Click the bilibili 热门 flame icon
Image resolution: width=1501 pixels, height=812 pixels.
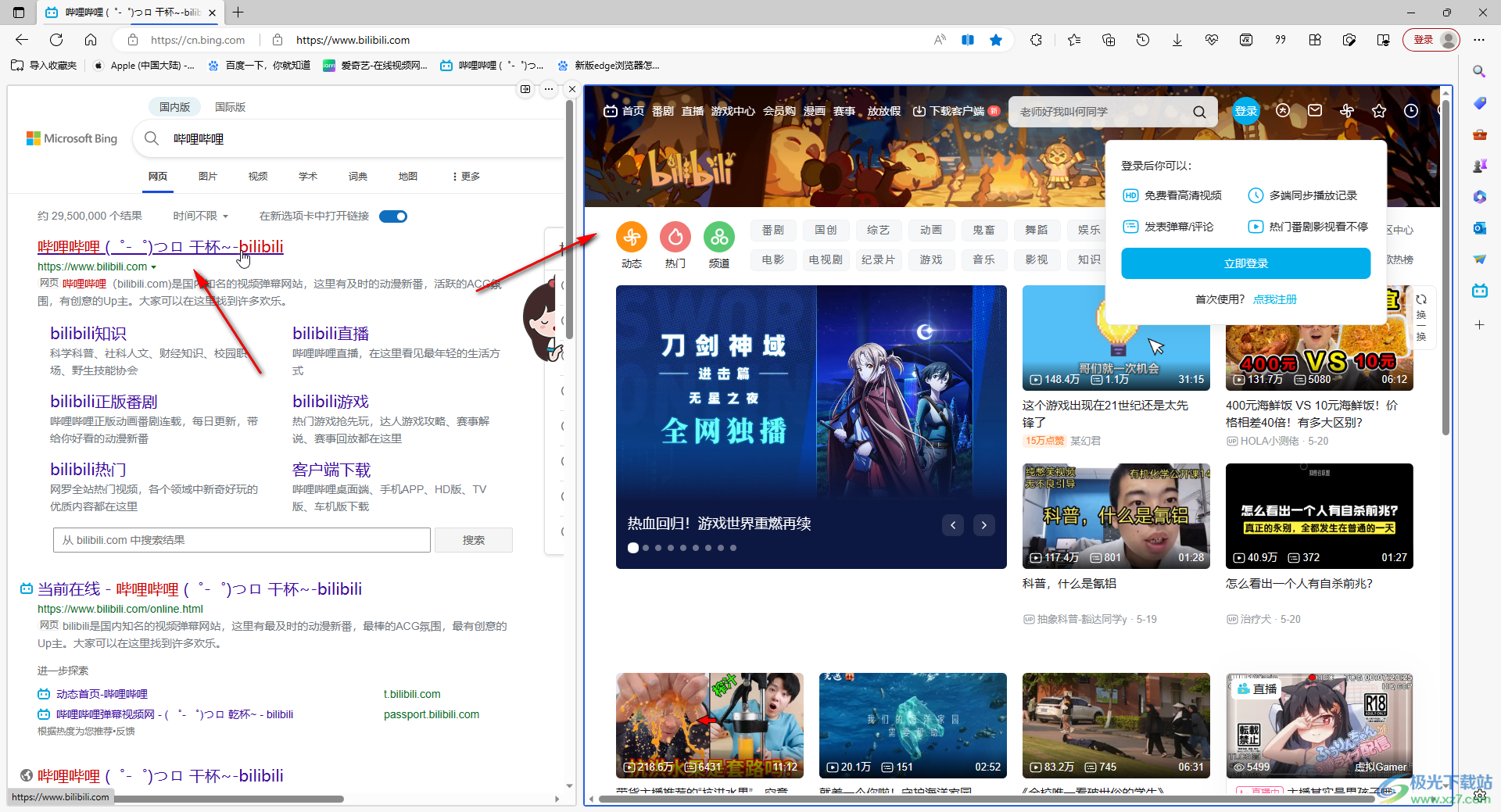675,236
